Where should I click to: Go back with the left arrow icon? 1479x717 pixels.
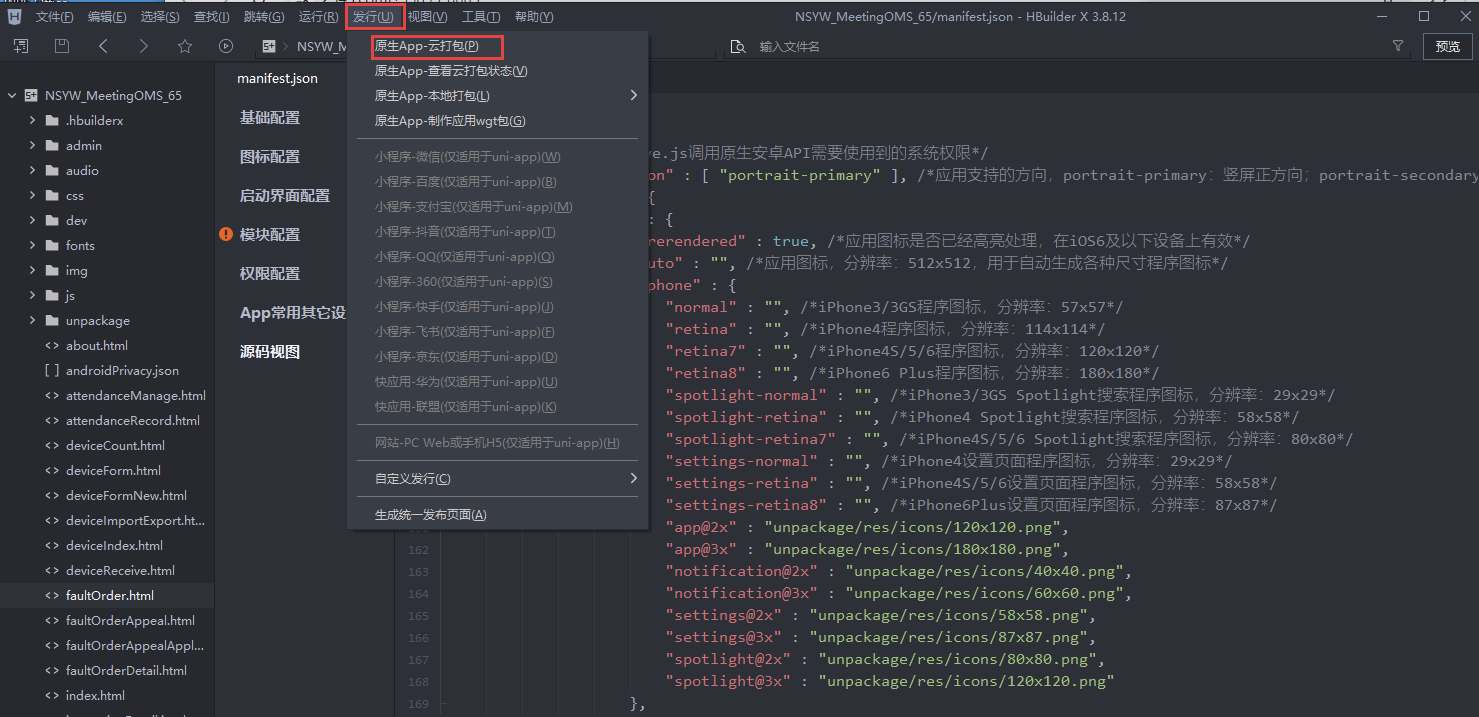click(x=103, y=46)
